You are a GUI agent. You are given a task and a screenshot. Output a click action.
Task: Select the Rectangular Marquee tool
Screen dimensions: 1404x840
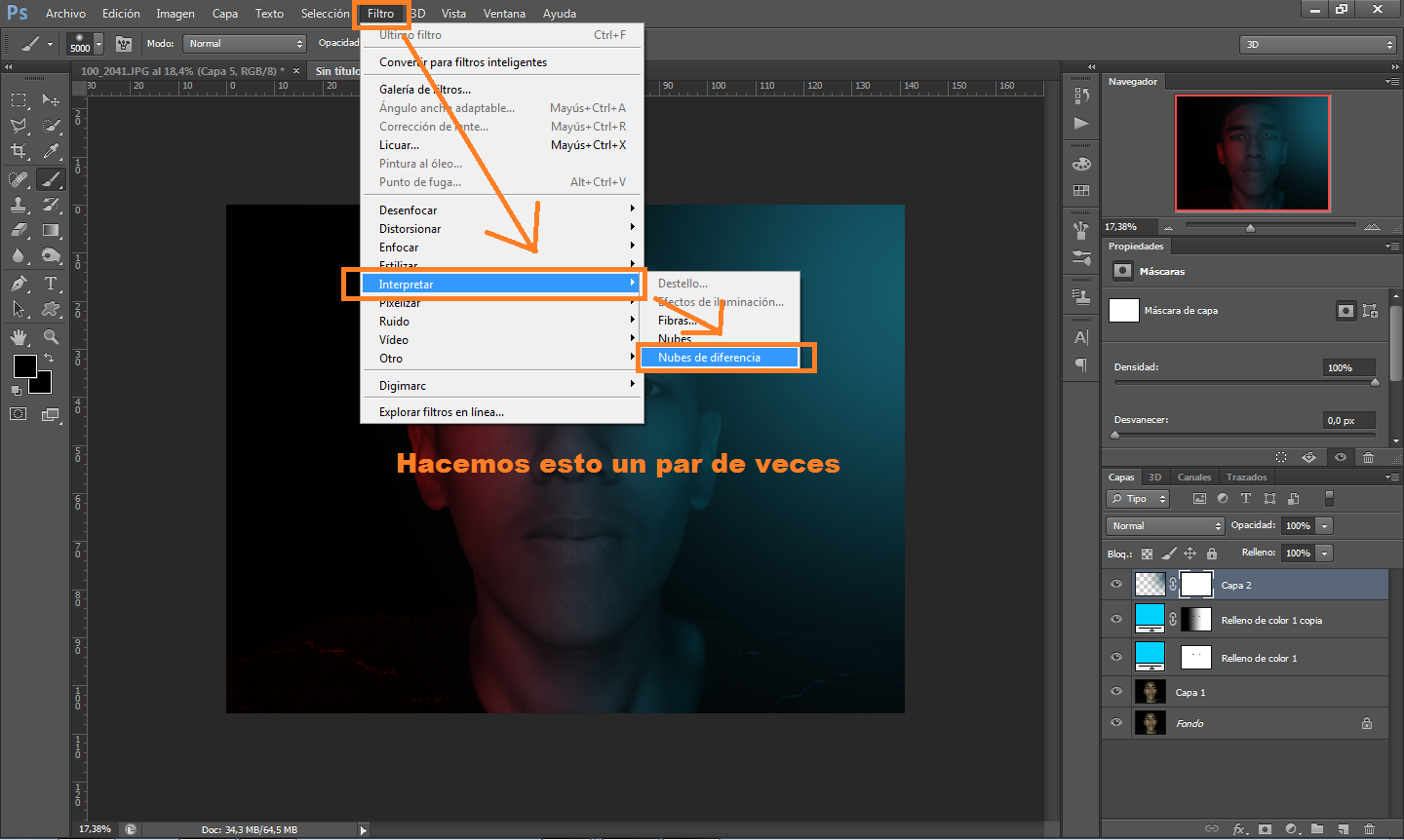19,100
